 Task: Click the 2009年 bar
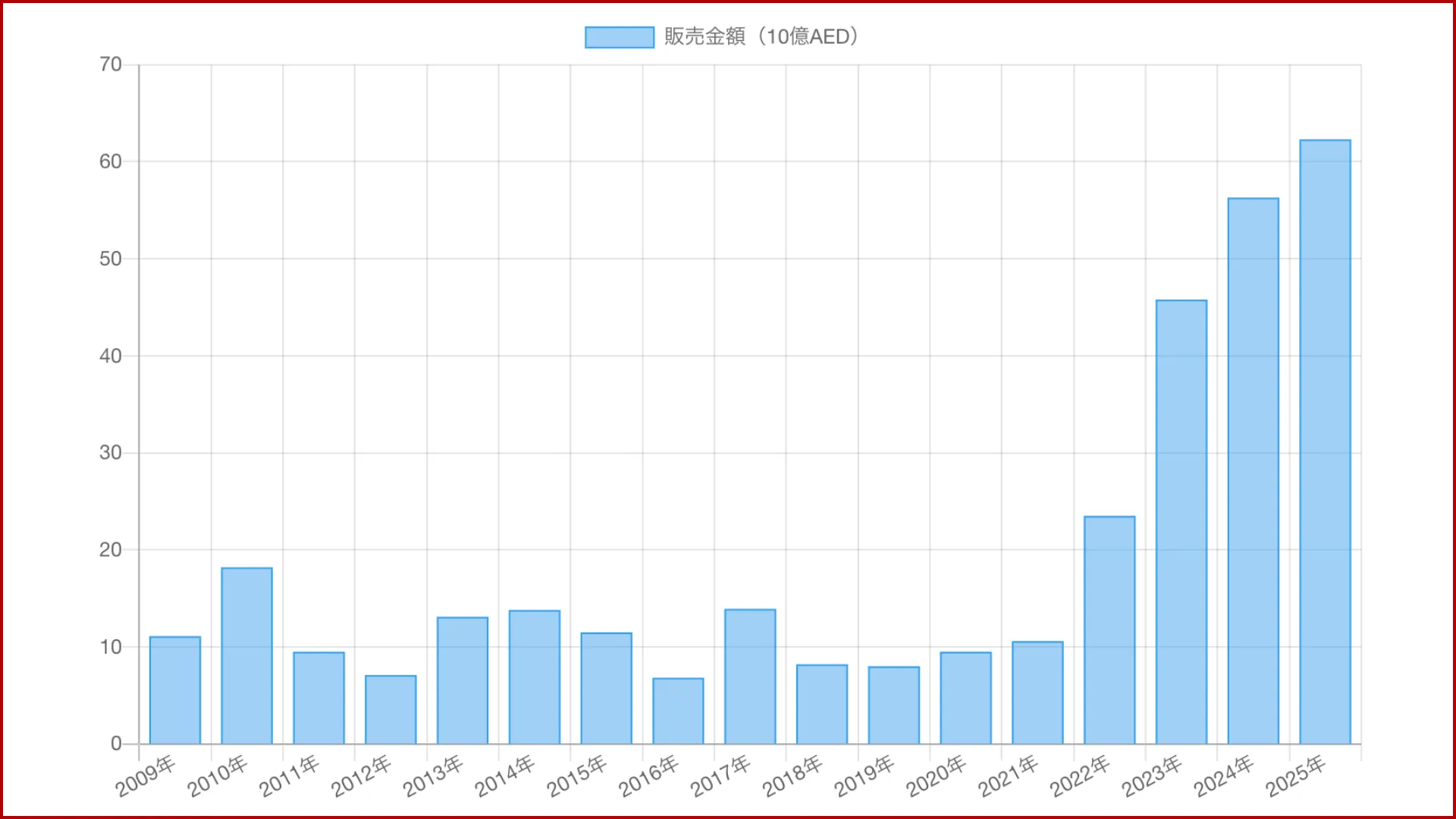[175, 690]
